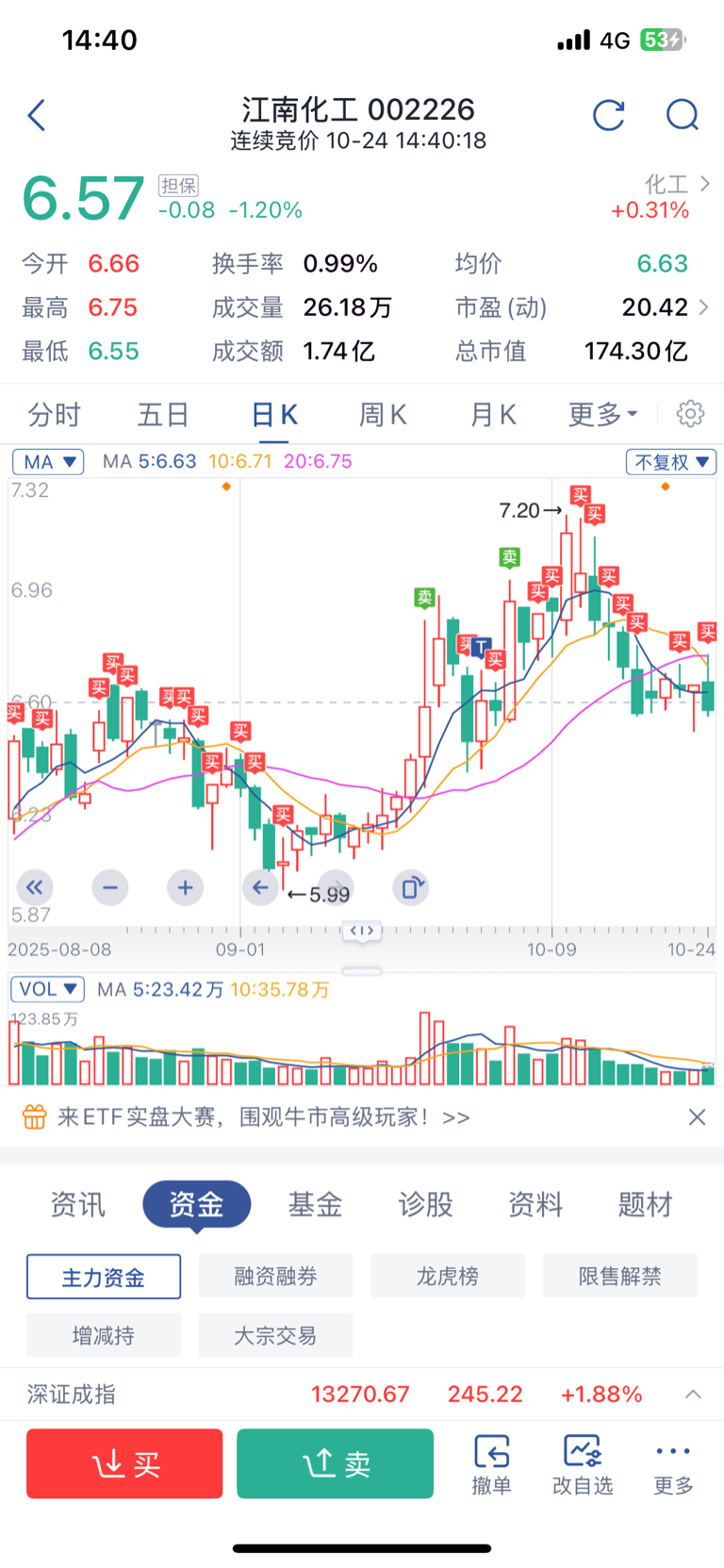Toggle 改自选 watchlist option

(x=583, y=1463)
